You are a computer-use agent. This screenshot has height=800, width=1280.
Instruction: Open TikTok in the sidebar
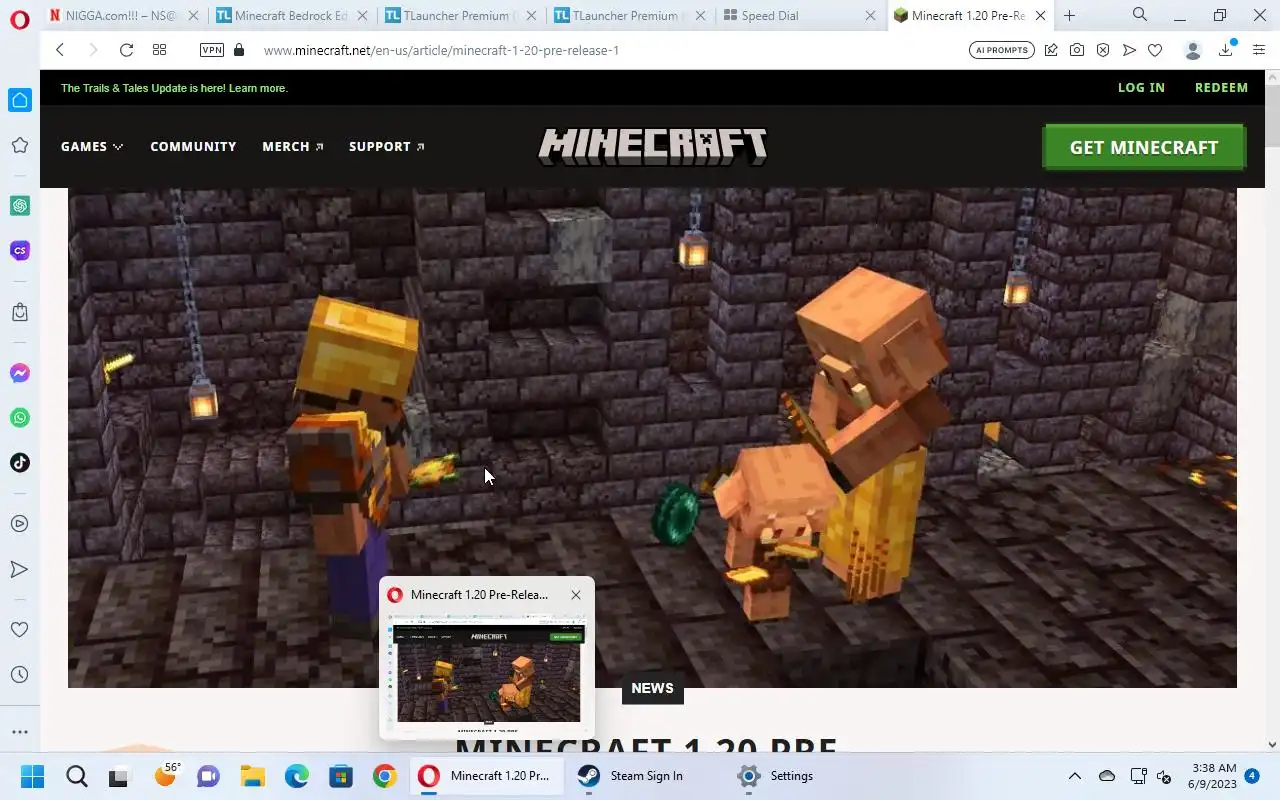(x=20, y=463)
